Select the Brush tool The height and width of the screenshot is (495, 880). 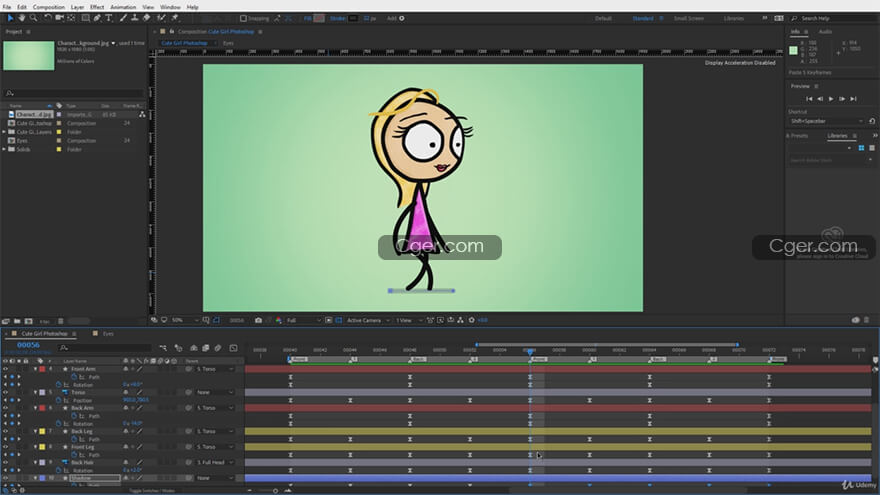coord(123,19)
